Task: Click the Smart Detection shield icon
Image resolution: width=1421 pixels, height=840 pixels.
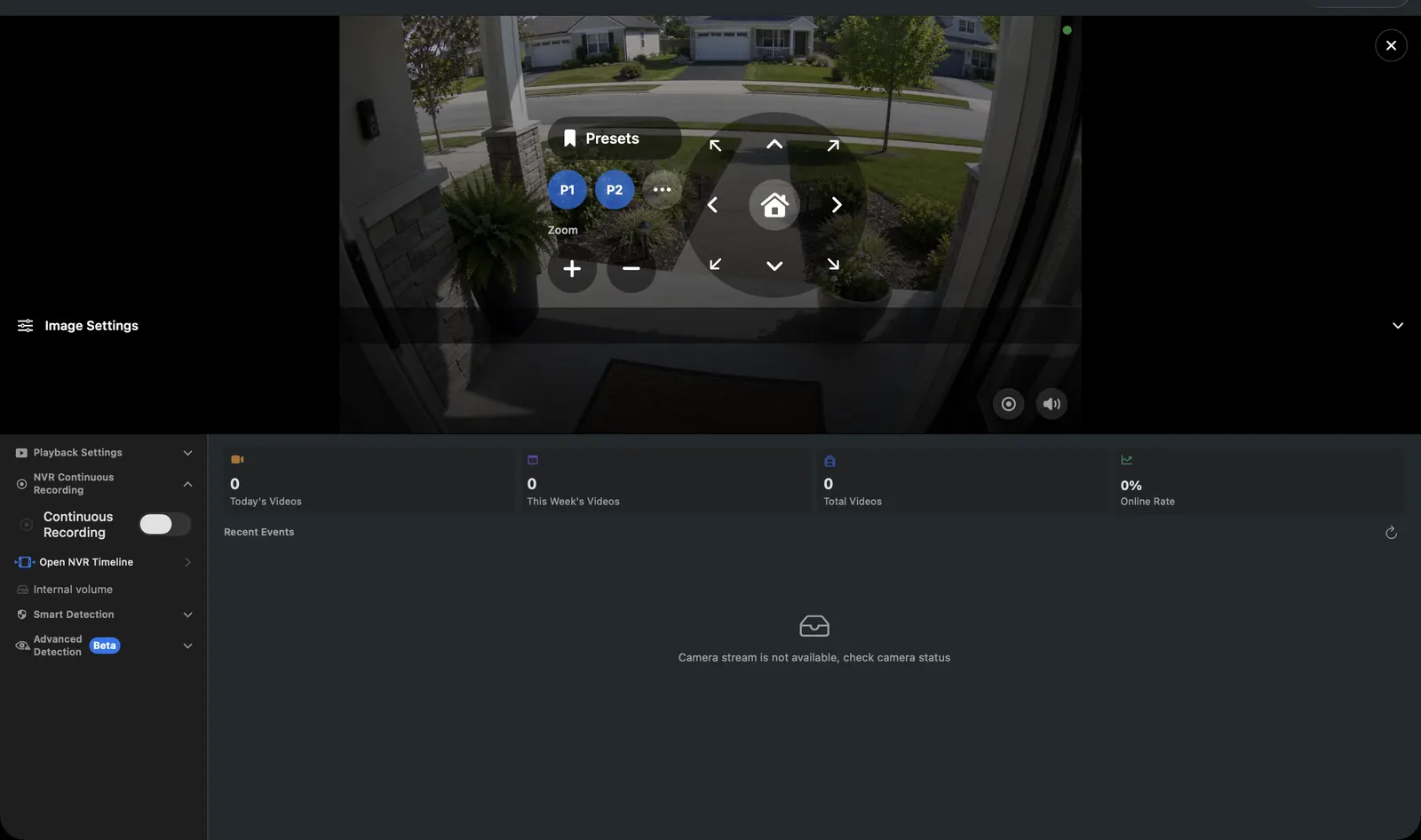Action: (x=22, y=614)
